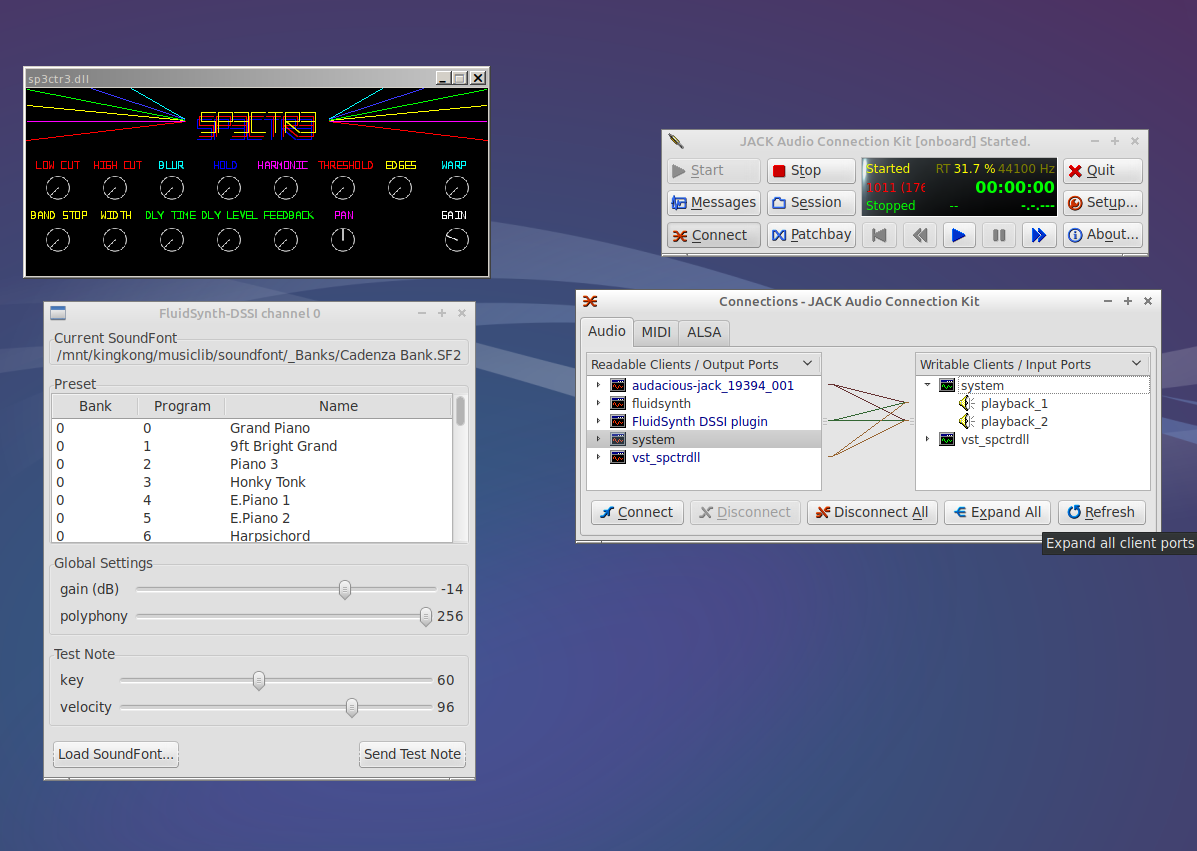Click the rewind to start transport button
This screenshot has height=851, width=1197.
point(879,235)
